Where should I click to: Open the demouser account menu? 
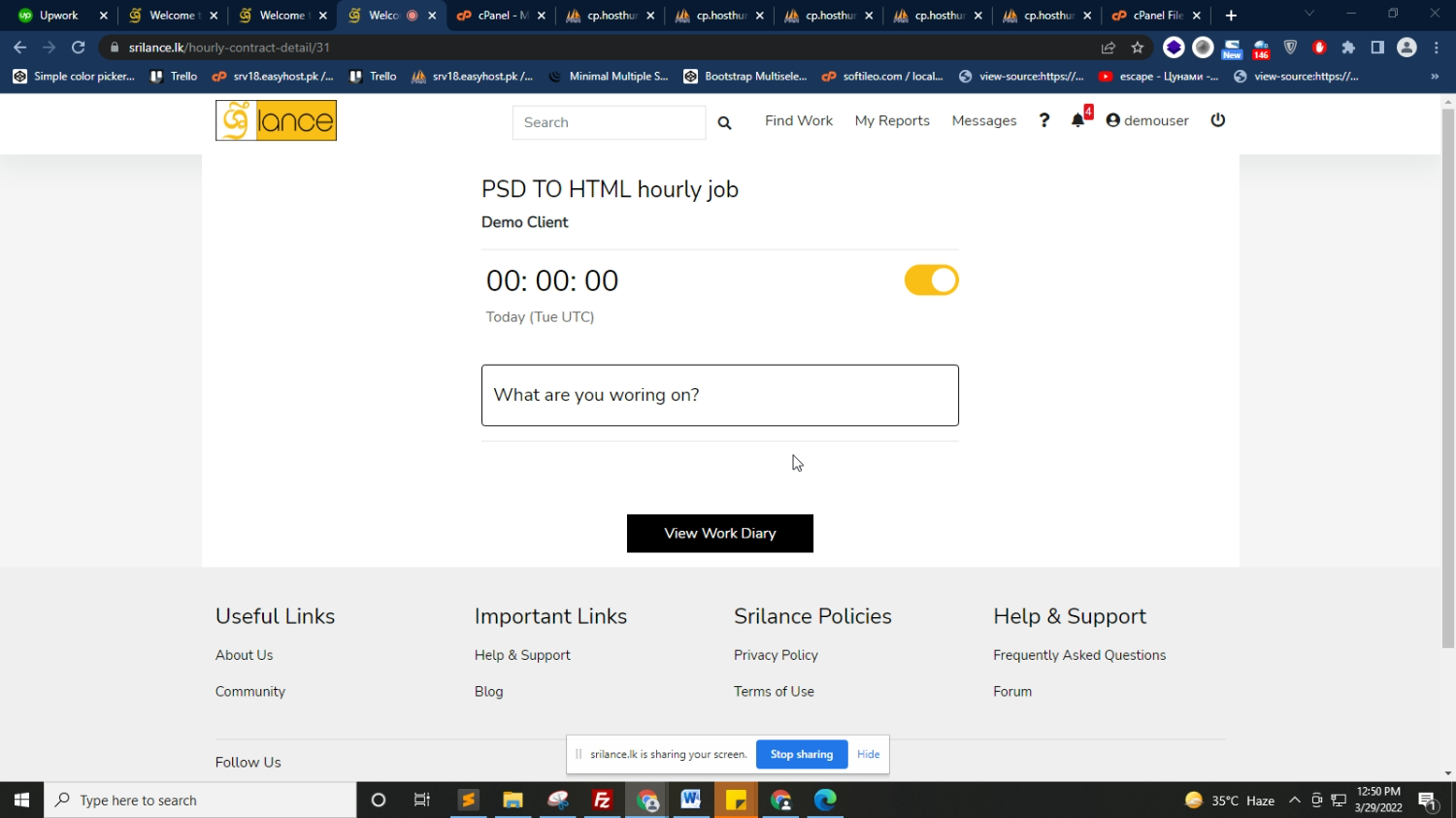pos(1147,120)
